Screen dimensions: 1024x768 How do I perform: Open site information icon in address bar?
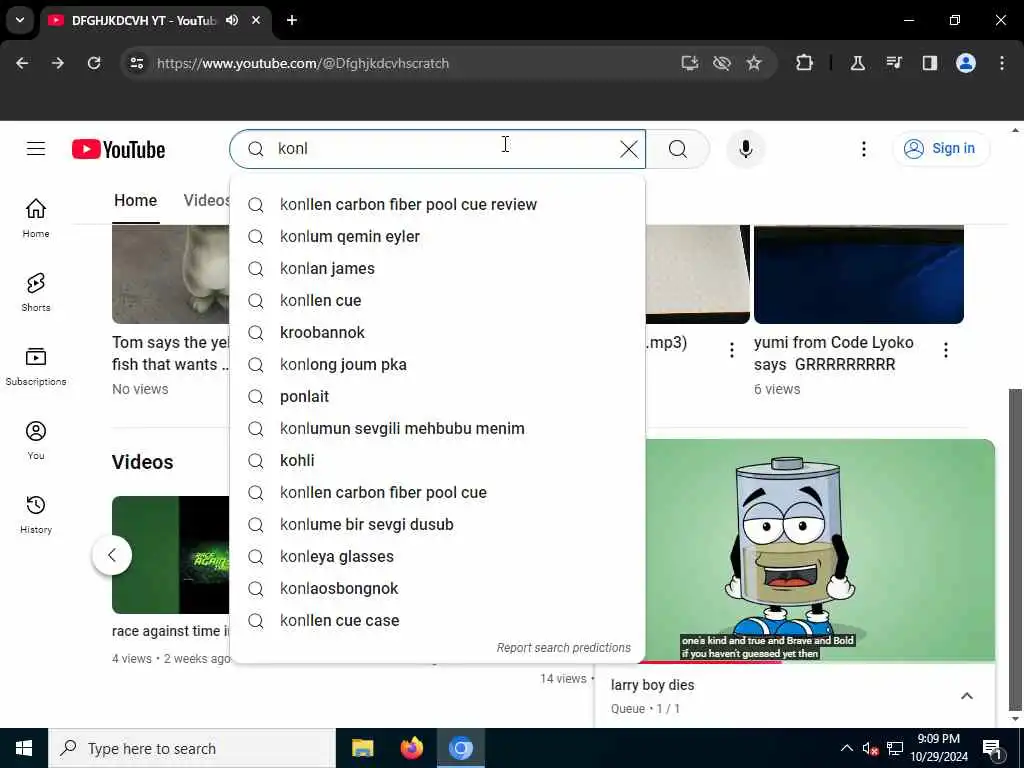[136, 63]
